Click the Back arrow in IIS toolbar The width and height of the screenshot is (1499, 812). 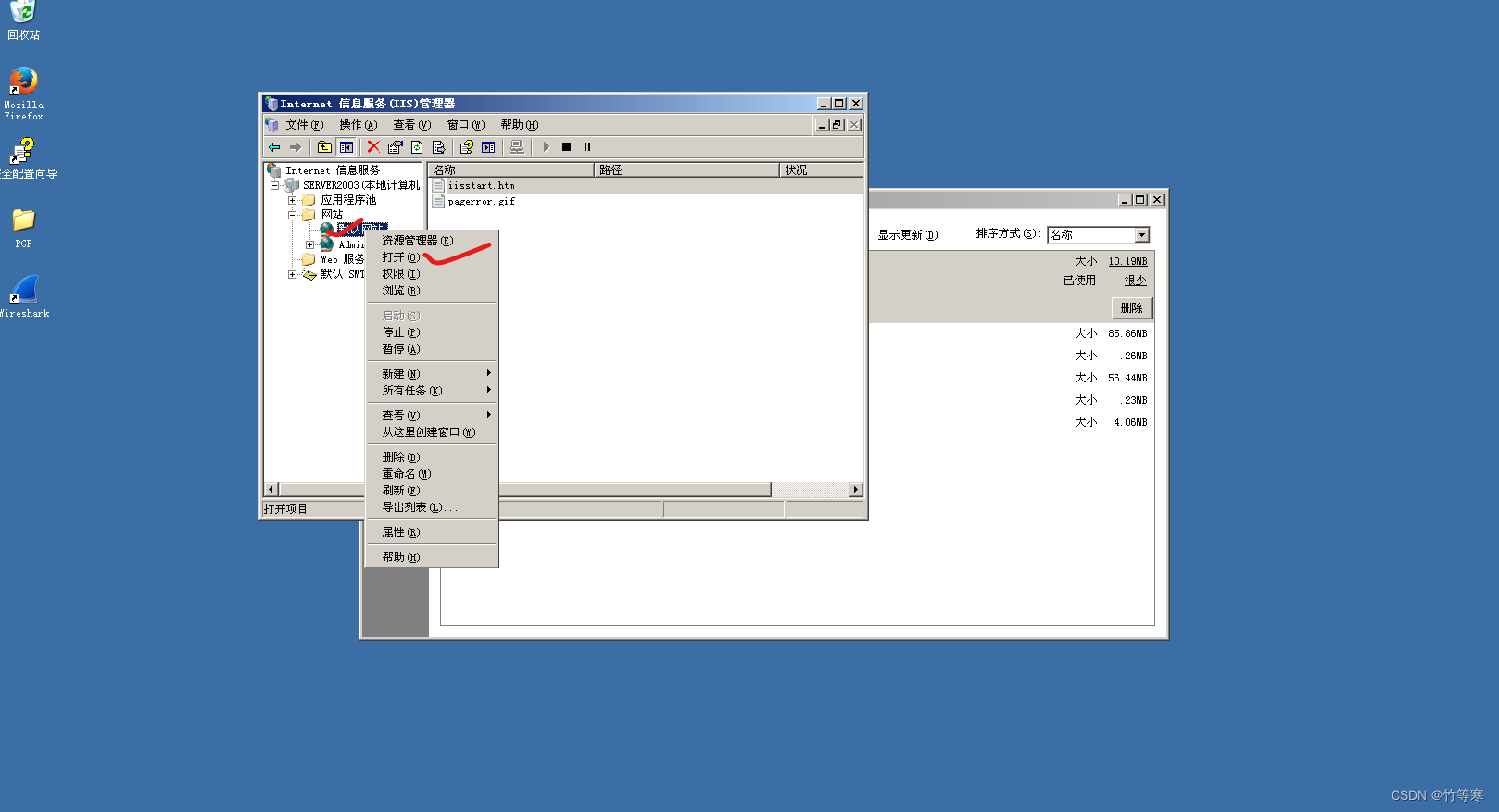click(274, 147)
